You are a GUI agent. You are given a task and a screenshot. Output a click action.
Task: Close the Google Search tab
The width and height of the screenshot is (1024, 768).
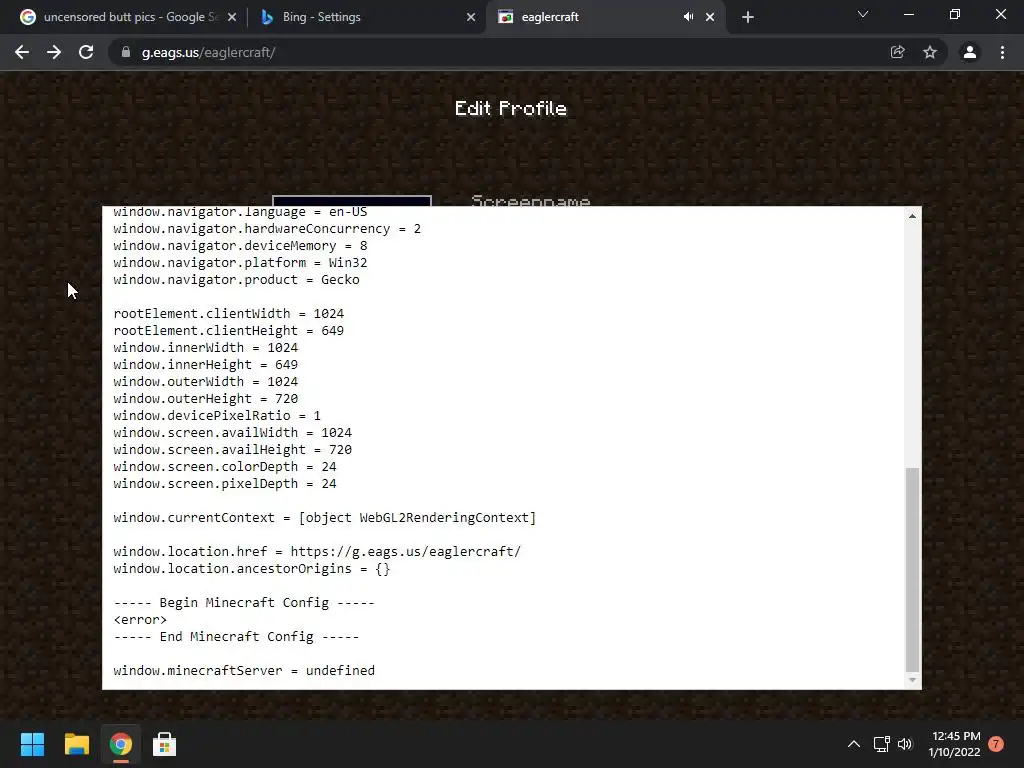point(232,17)
